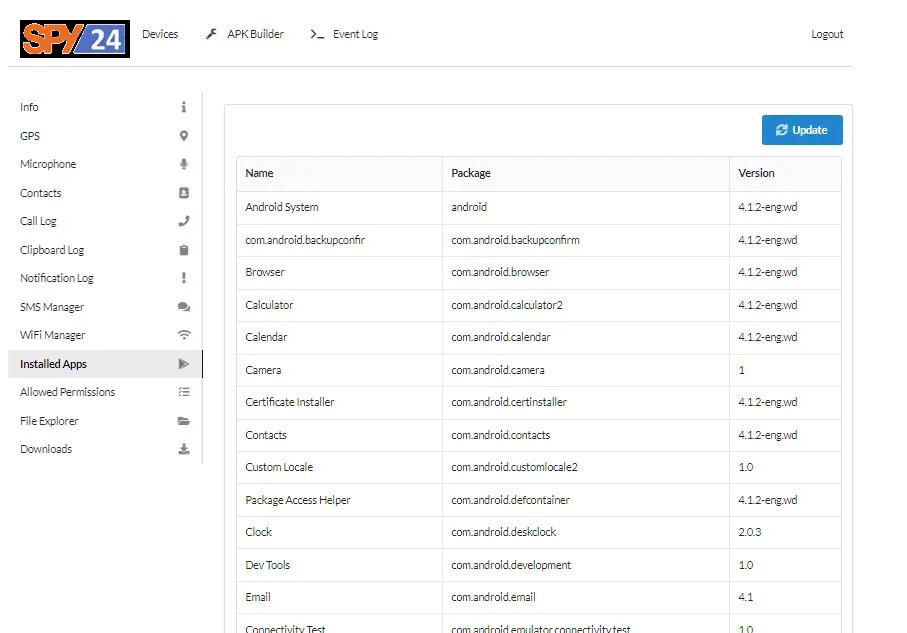This screenshot has height=633, width=907.
Task: Select the Certificate Installer name
Action: (x=290, y=402)
